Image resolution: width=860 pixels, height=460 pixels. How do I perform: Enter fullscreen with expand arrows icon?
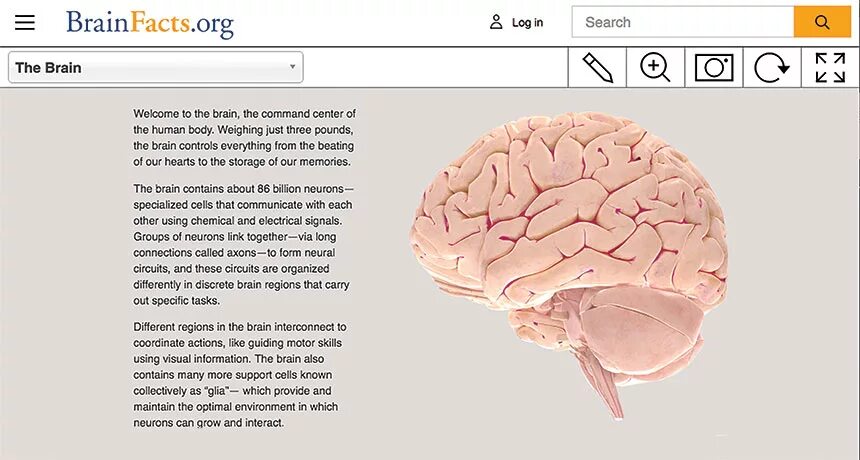pyautogui.click(x=830, y=67)
